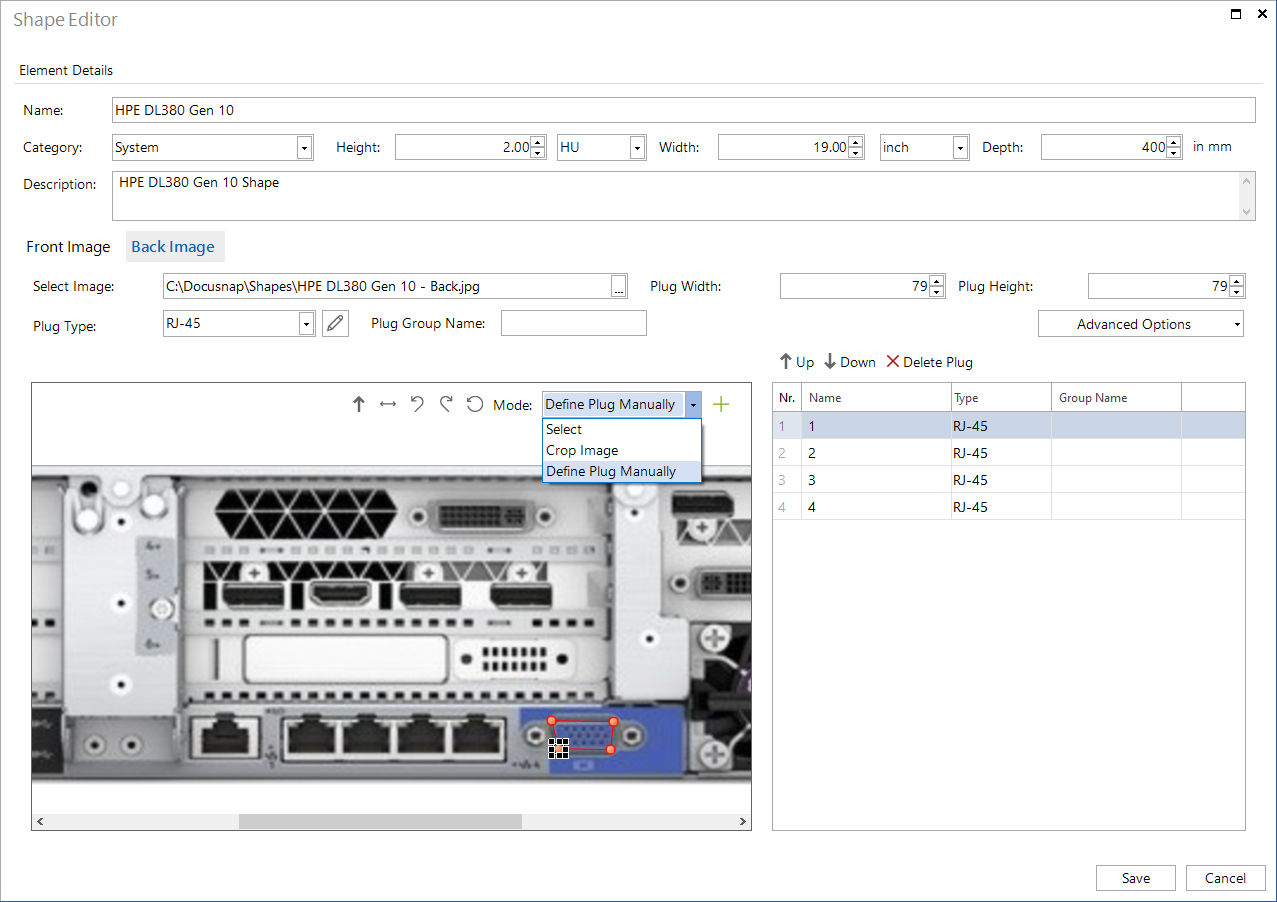Image resolution: width=1277 pixels, height=902 pixels.
Task: Increase Width value with up spinner
Action: tap(855, 142)
